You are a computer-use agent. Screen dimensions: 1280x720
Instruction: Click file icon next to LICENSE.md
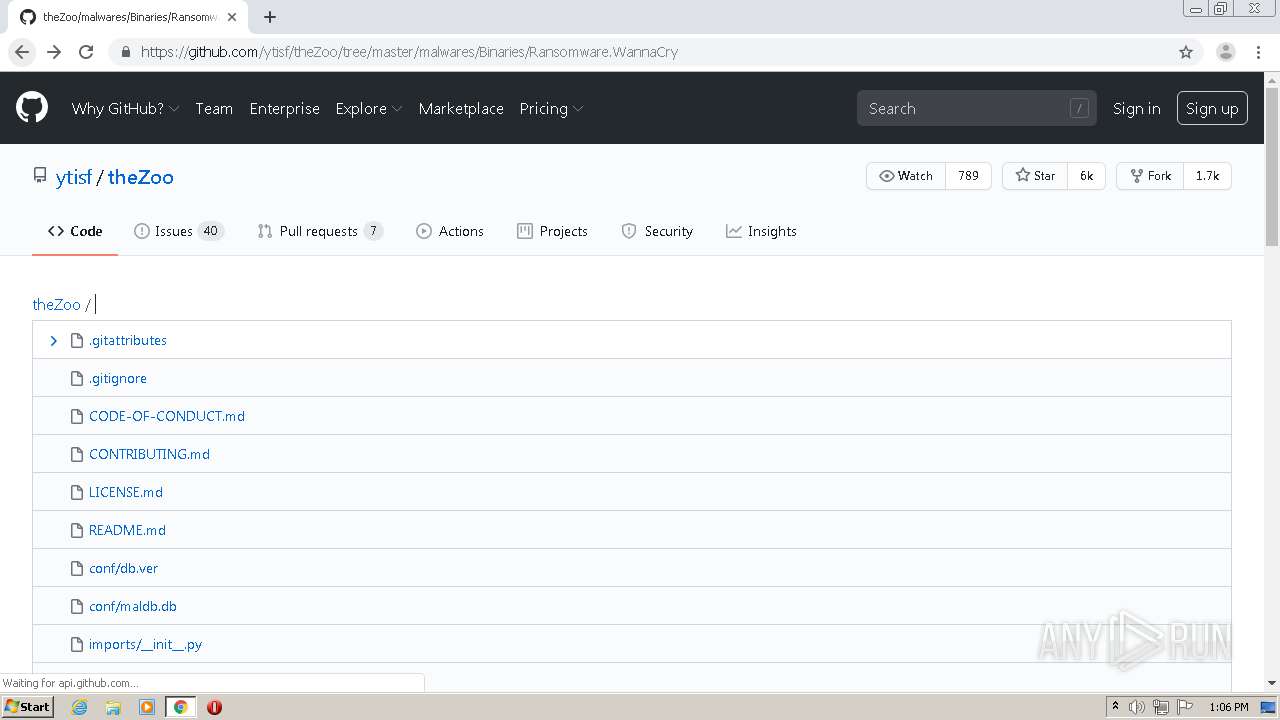pos(77,492)
